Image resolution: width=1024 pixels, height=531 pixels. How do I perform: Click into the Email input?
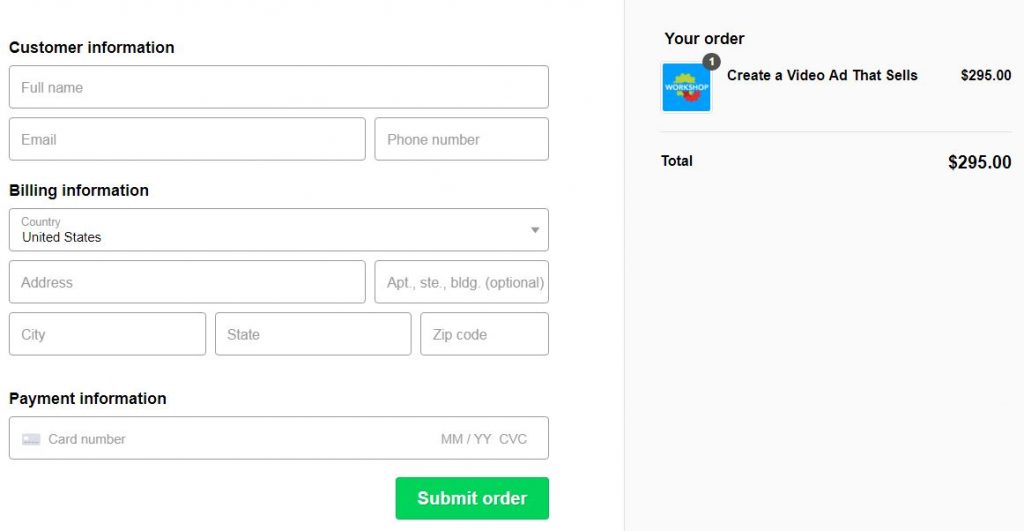tap(187, 139)
